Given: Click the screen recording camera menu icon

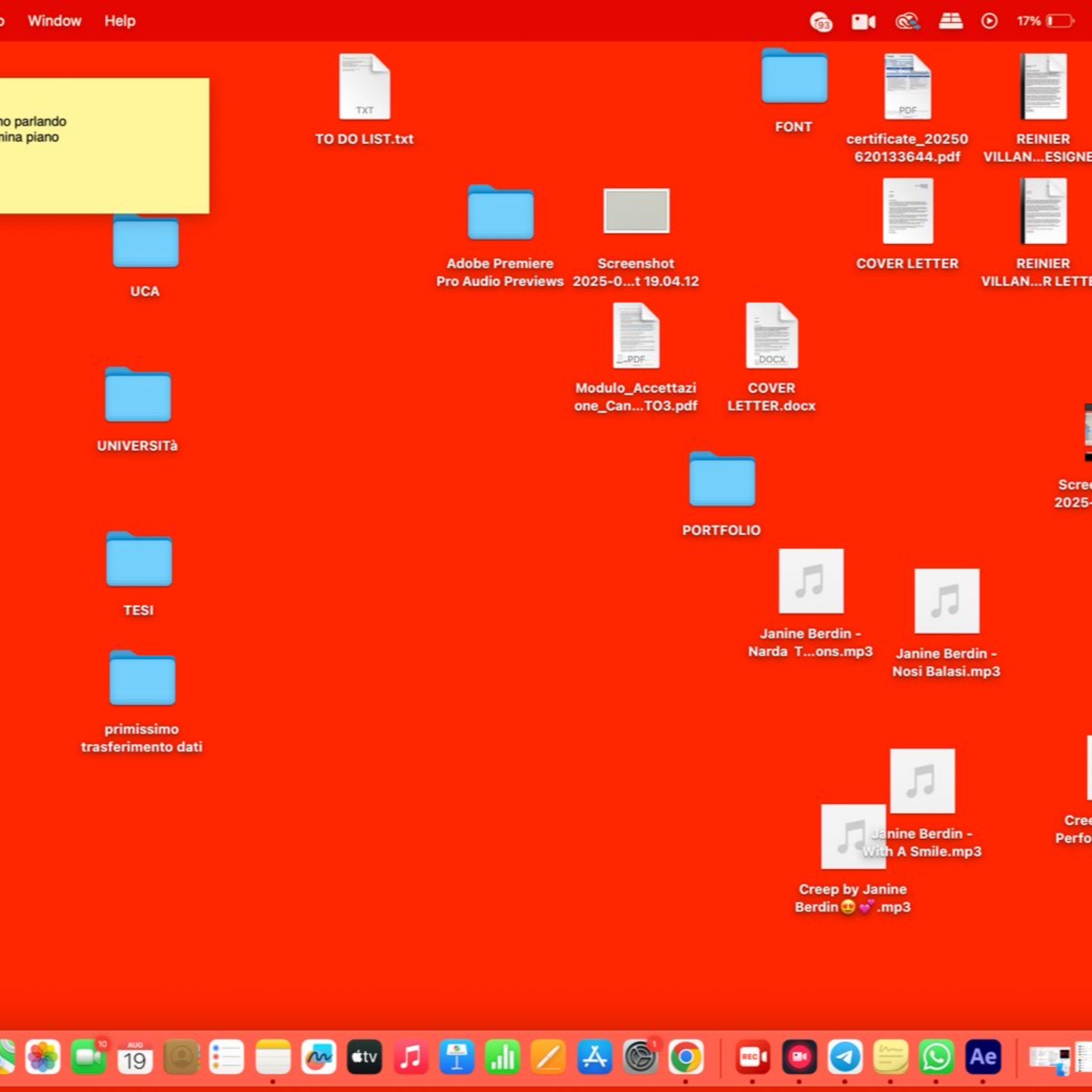Looking at the screenshot, I should point(863,21).
